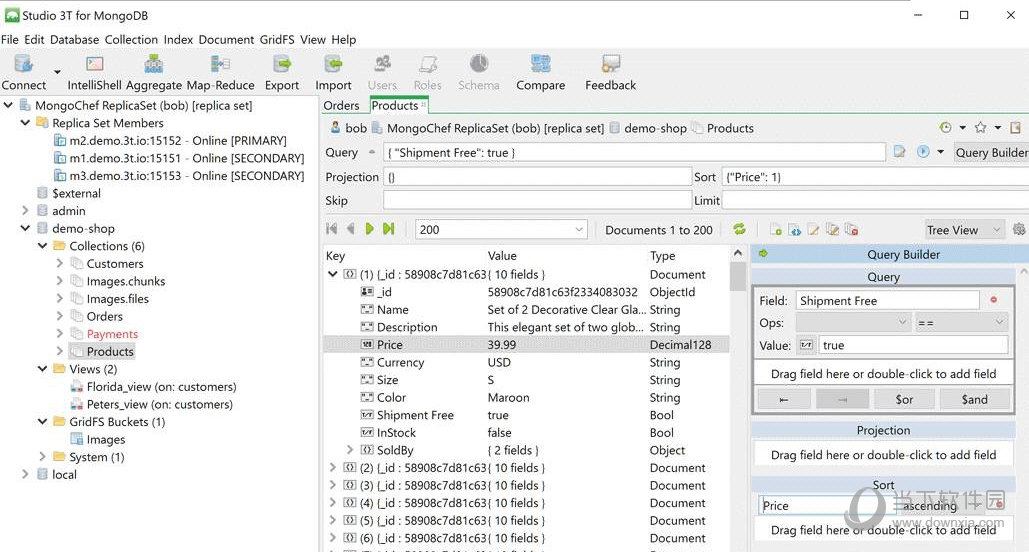This screenshot has width=1029, height=552.
Task: Click the green arrow in Query Builder header
Action: pos(763,254)
